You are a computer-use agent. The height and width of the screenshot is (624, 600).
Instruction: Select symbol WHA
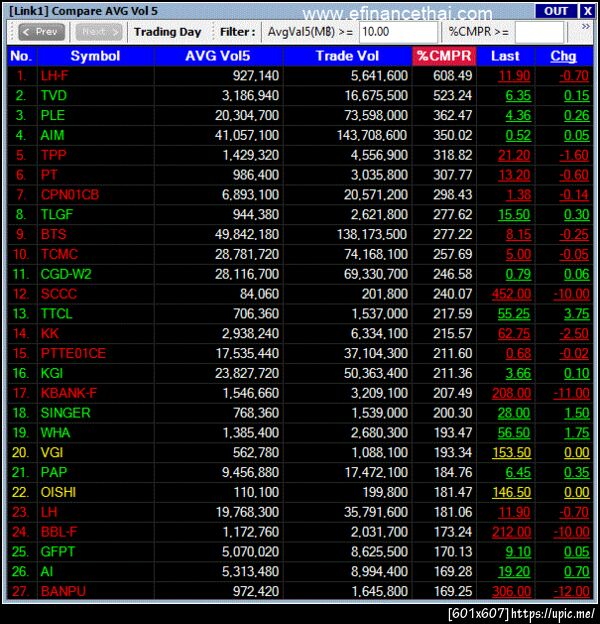(55, 433)
